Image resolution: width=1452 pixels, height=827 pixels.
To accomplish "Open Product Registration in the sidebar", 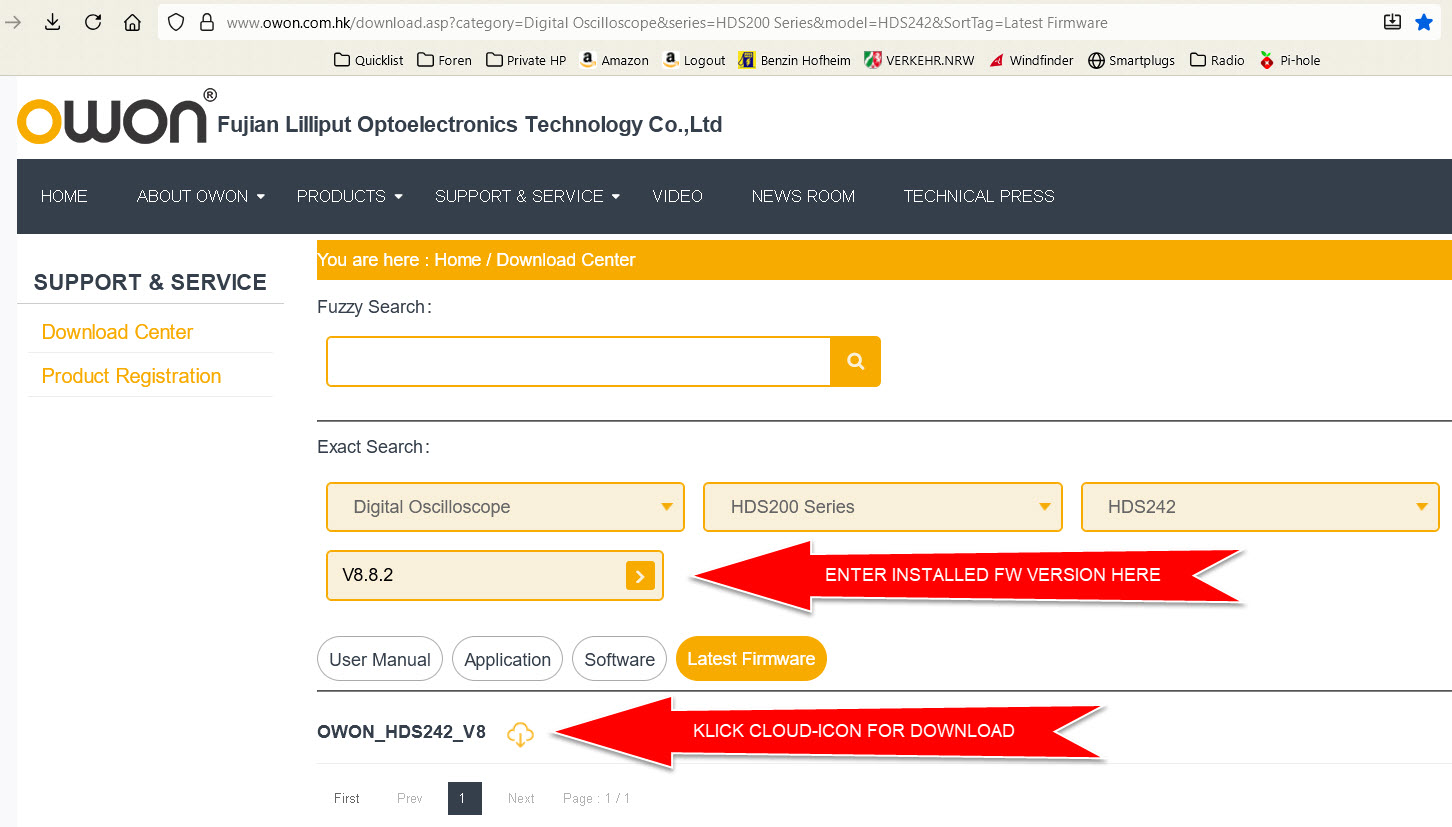I will [131, 376].
